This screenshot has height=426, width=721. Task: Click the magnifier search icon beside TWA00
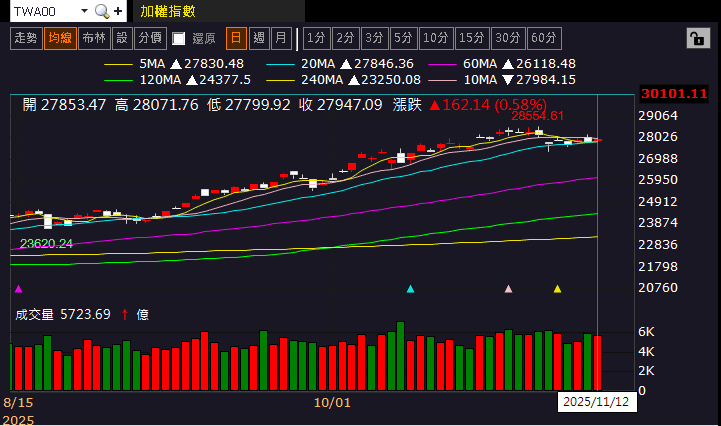coord(102,11)
